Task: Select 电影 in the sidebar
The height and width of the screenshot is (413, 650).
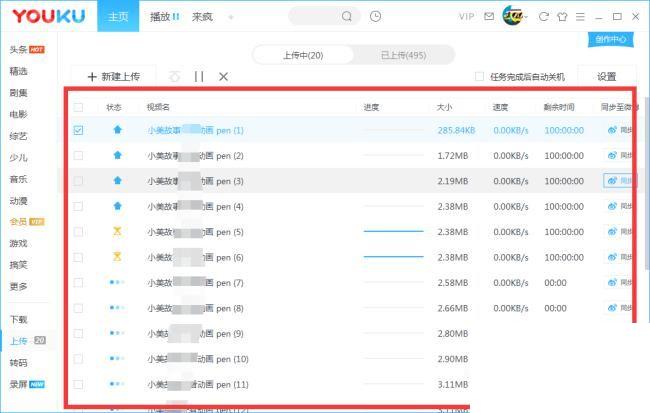Action: click(x=18, y=114)
